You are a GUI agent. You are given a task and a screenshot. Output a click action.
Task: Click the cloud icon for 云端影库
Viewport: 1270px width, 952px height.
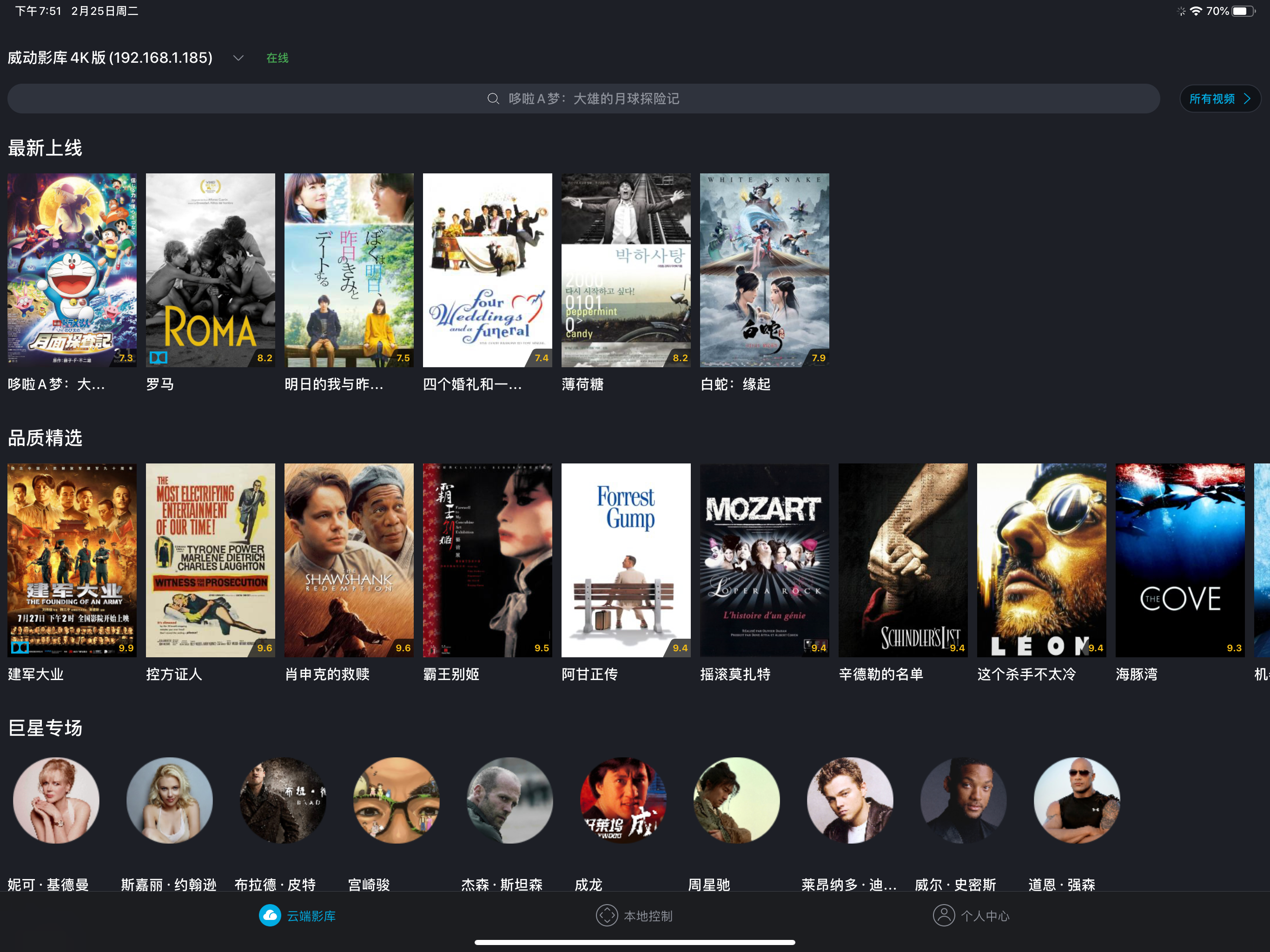270,915
